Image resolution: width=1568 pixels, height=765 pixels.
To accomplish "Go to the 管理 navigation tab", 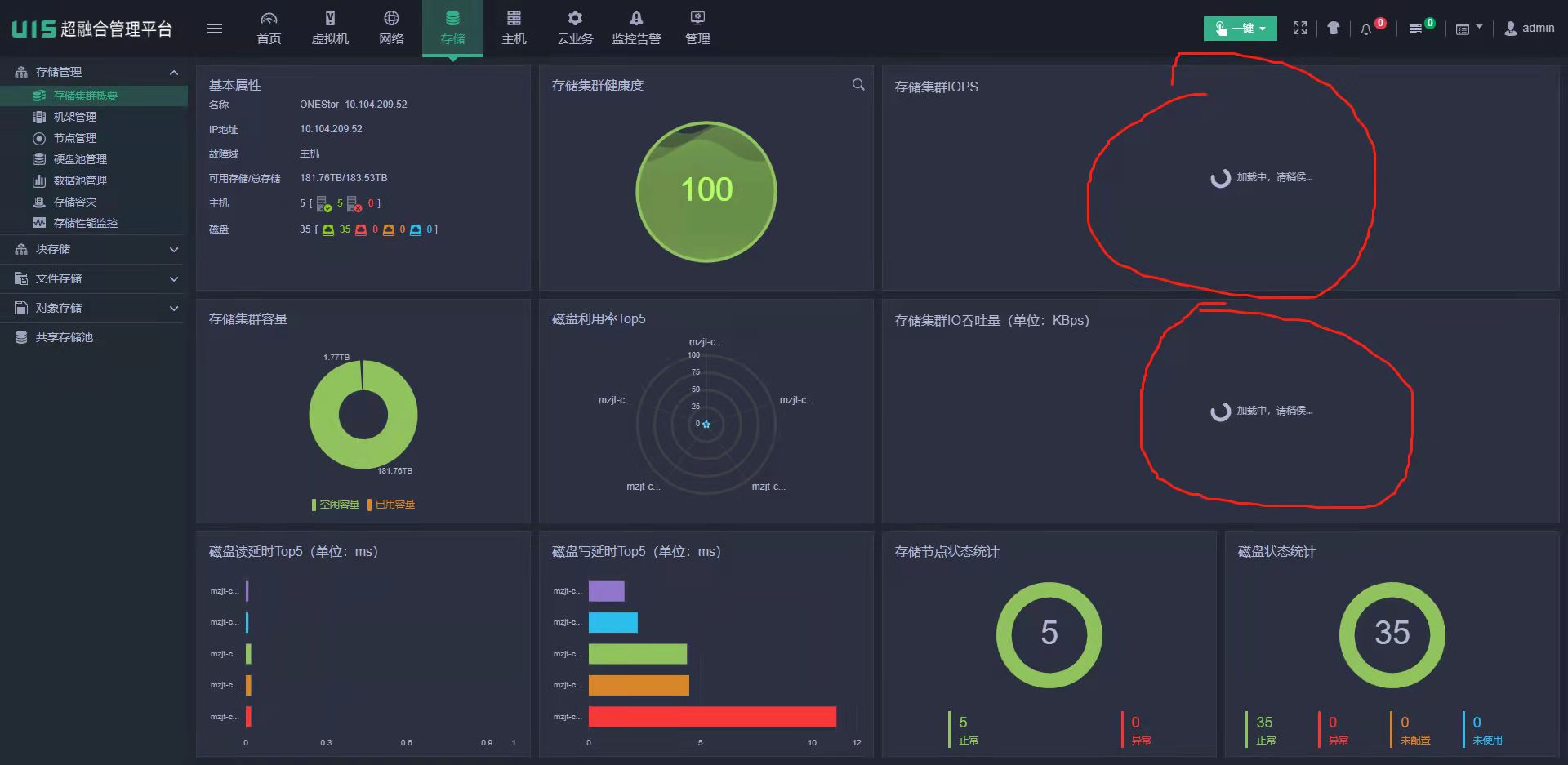I will pyautogui.click(x=697, y=29).
